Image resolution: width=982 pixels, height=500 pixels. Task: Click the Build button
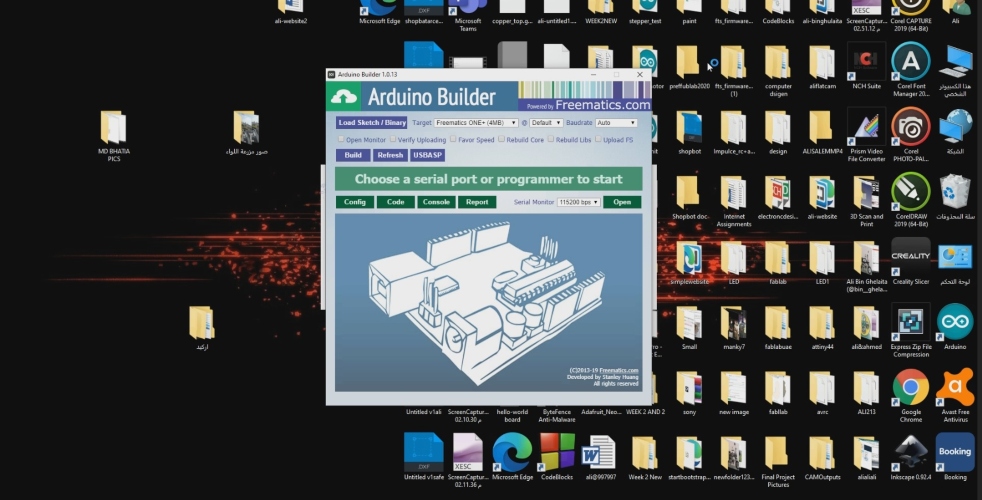click(x=353, y=155)
